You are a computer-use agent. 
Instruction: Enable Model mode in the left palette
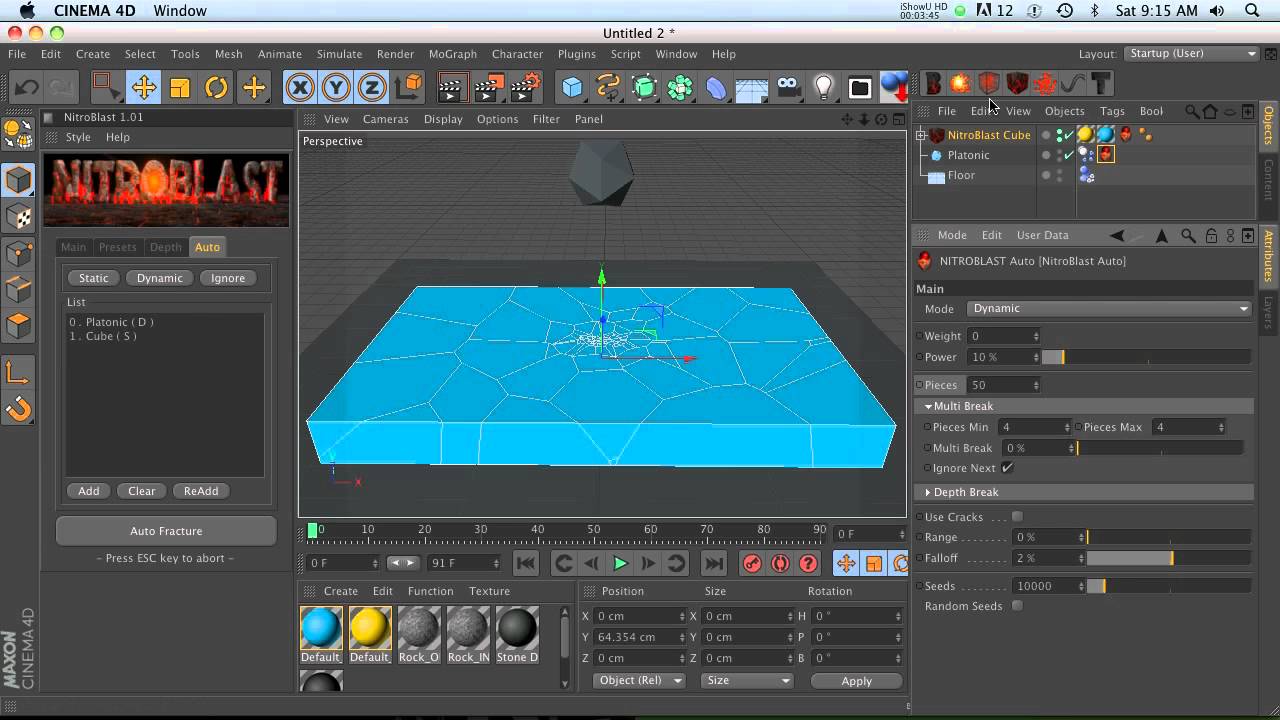(19, 180)
